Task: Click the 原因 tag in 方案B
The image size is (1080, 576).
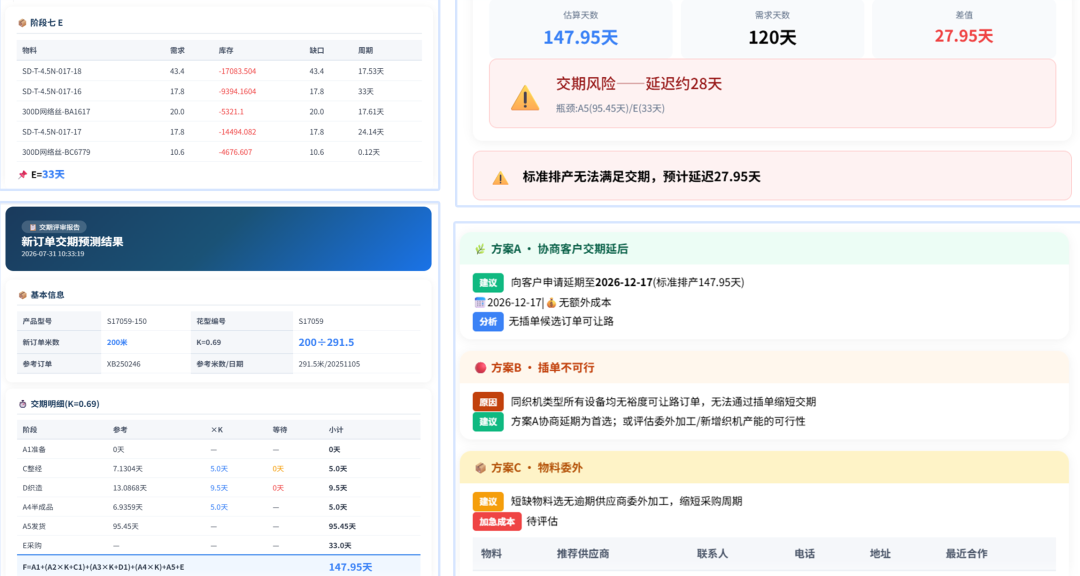Action: point(488,402)
